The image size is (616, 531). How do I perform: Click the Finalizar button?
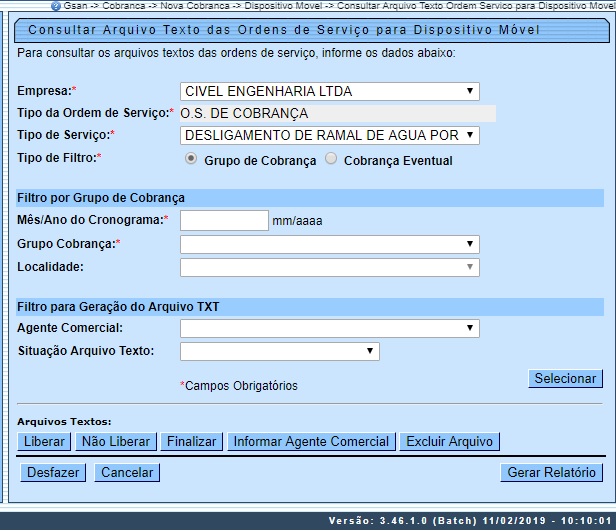tap(191, 441)
